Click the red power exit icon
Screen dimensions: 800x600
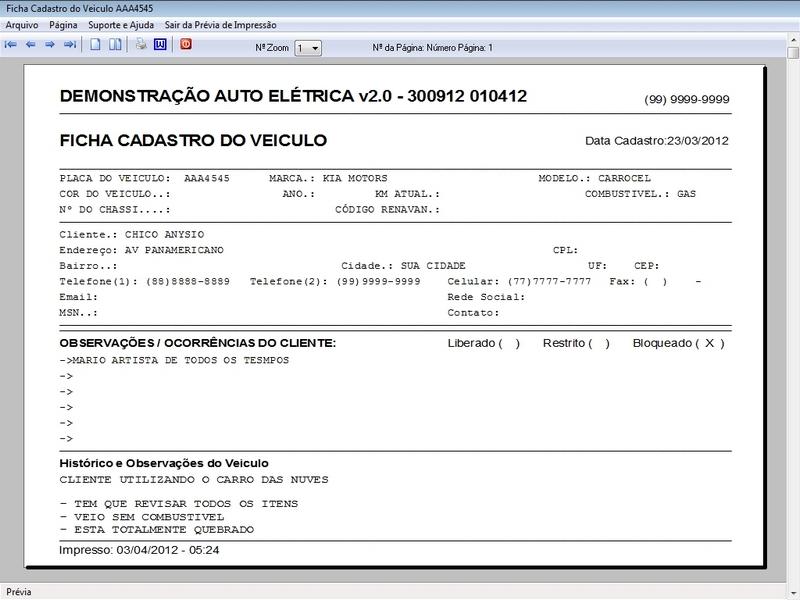click(x=186, y=44)
